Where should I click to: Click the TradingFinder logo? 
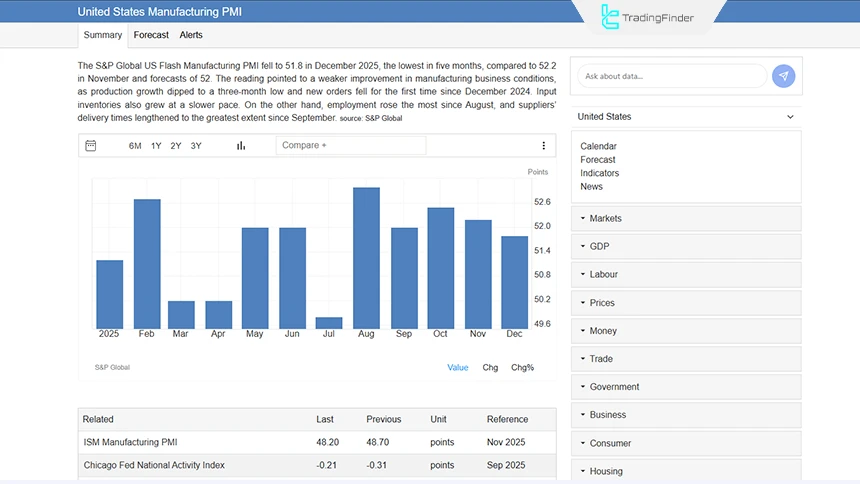(647, 17)
